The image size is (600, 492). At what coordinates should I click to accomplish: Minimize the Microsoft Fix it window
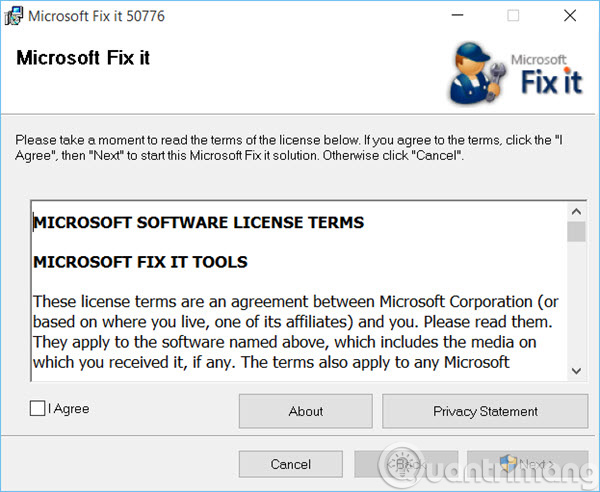(461, 16)
